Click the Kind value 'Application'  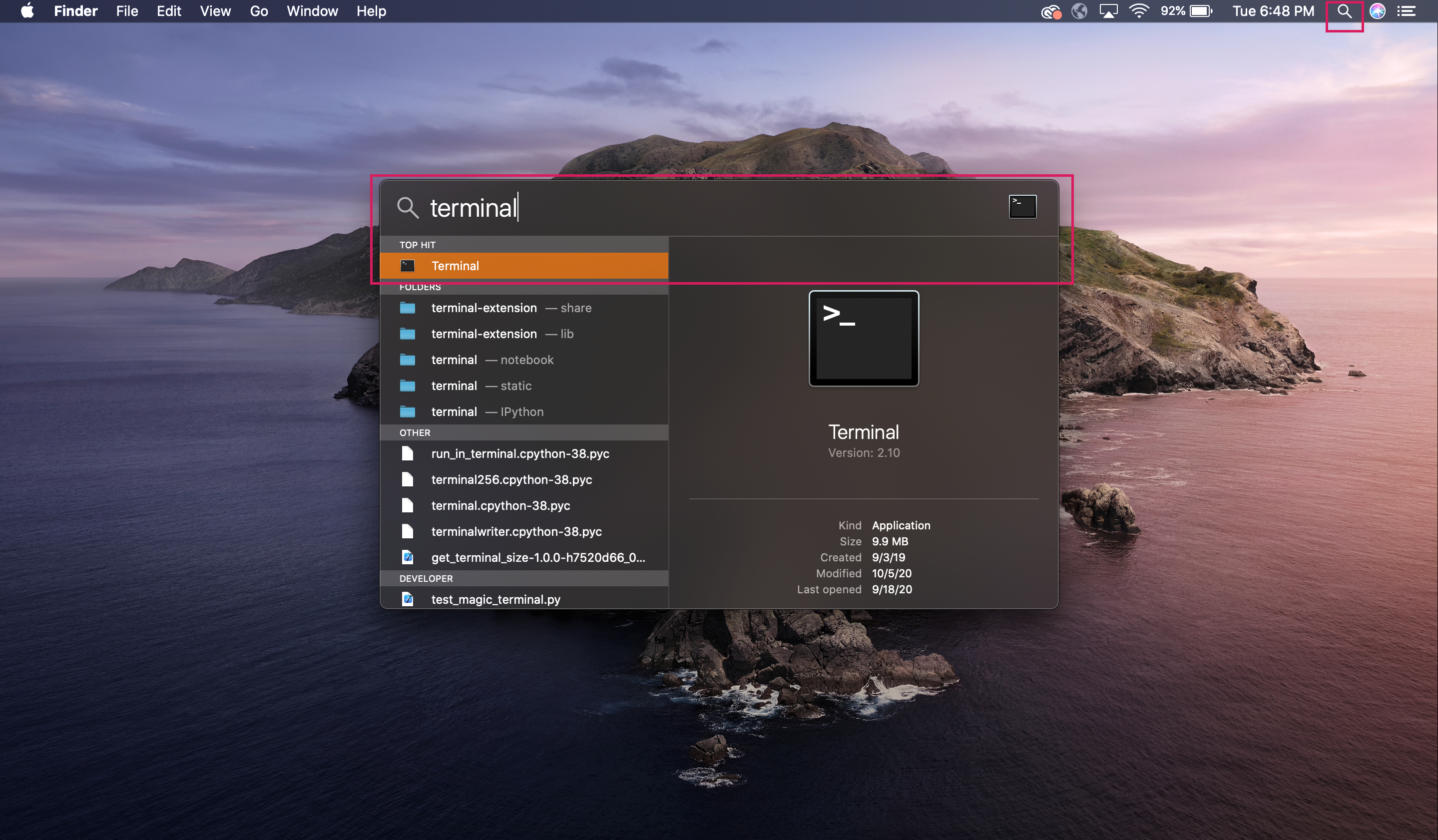click(x=901, y=525)
